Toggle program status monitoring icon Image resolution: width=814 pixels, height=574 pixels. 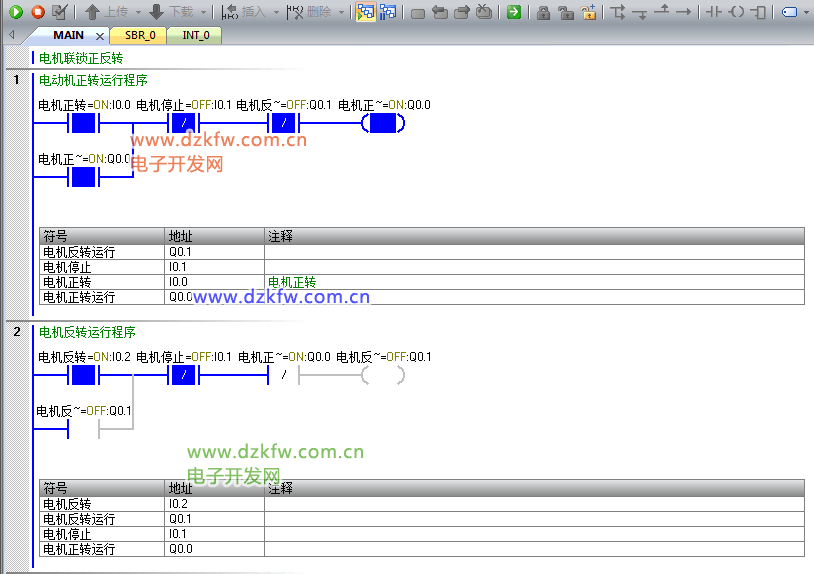click(365, 12)
